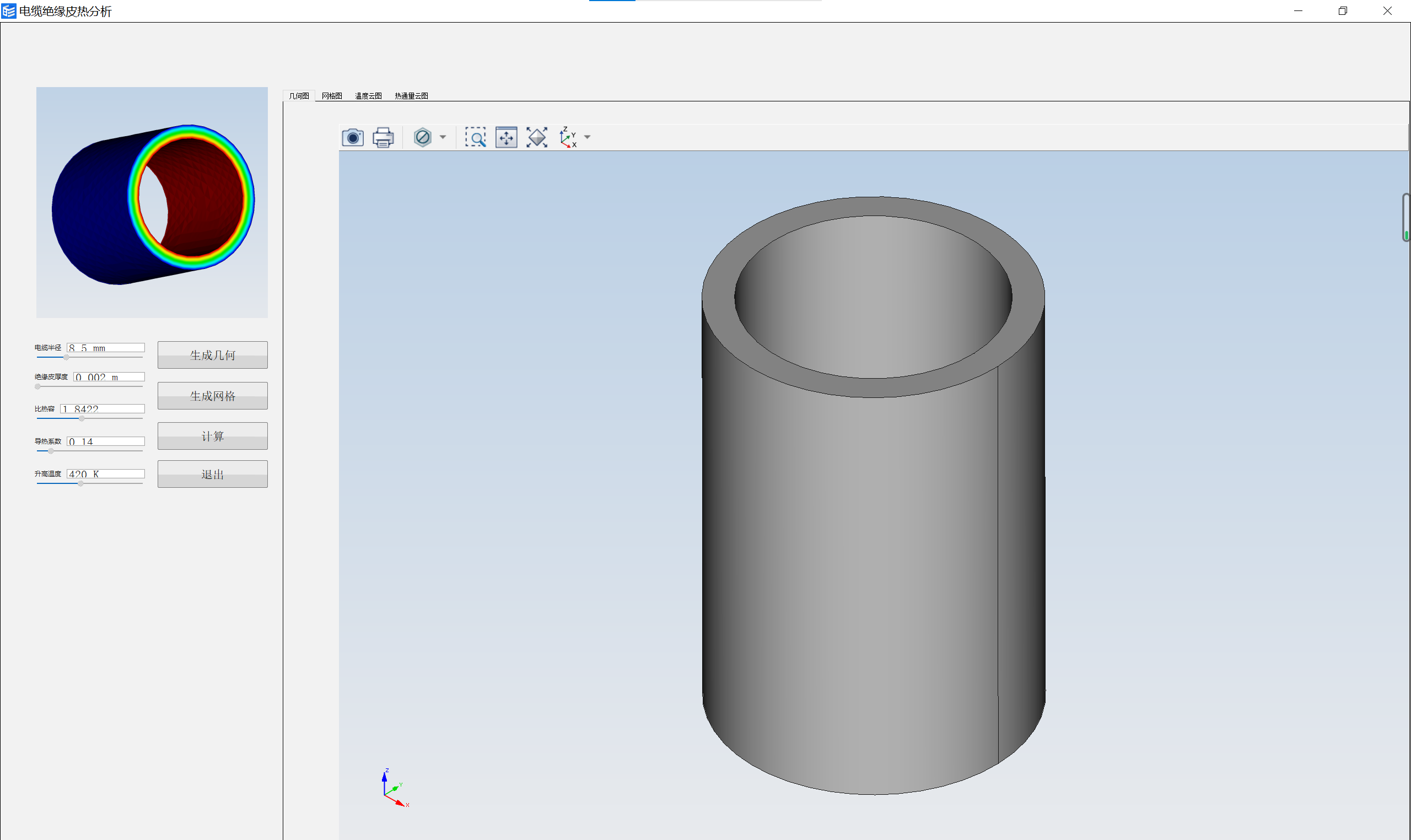Screen dimensions: 1411x840
Task: Click the 绝缘皮厚度 input field
Action: pos(109,377)
